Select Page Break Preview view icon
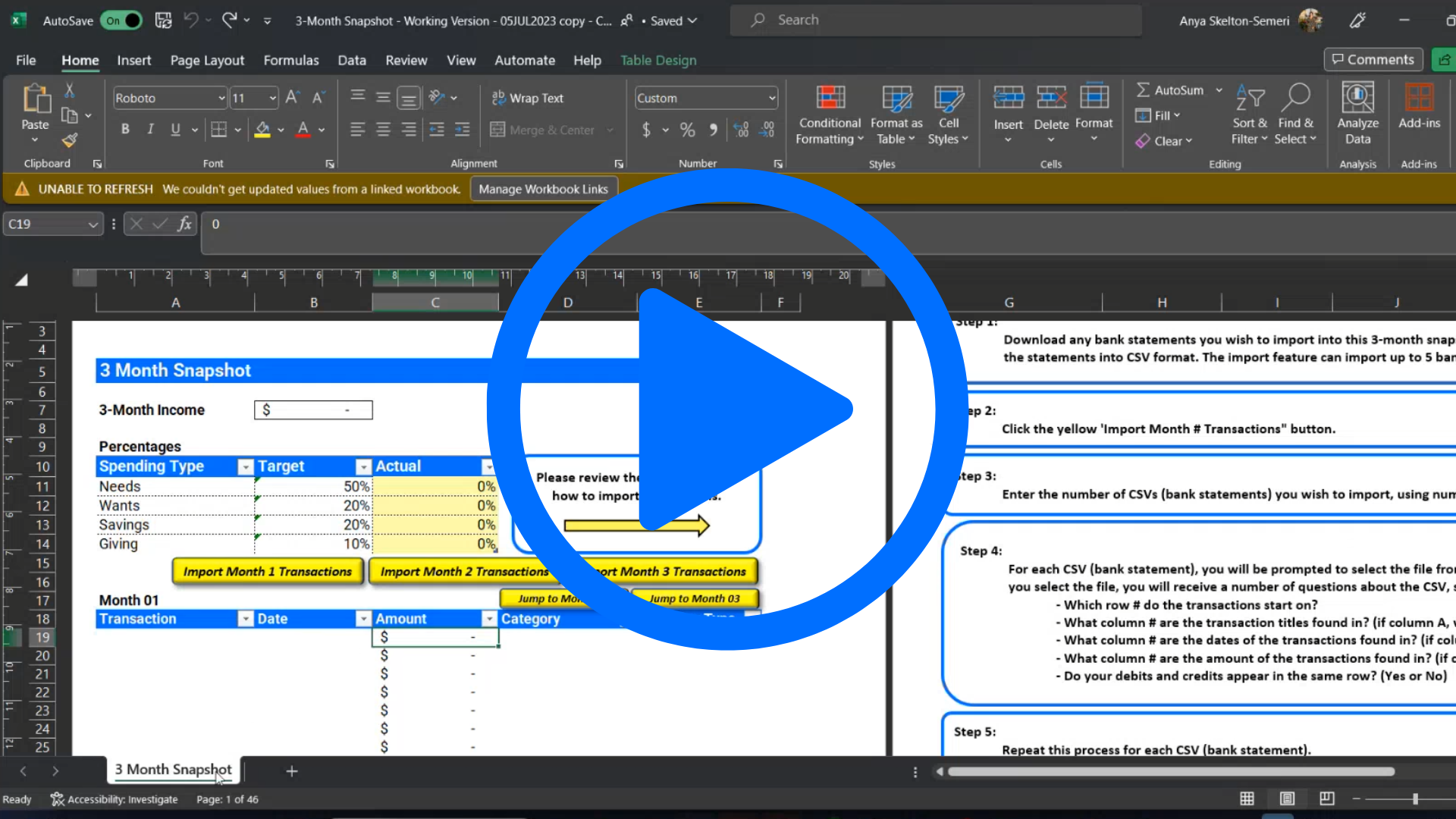Image resolution: width=1456 pixels, height=819 pixels. point(1326,798)
